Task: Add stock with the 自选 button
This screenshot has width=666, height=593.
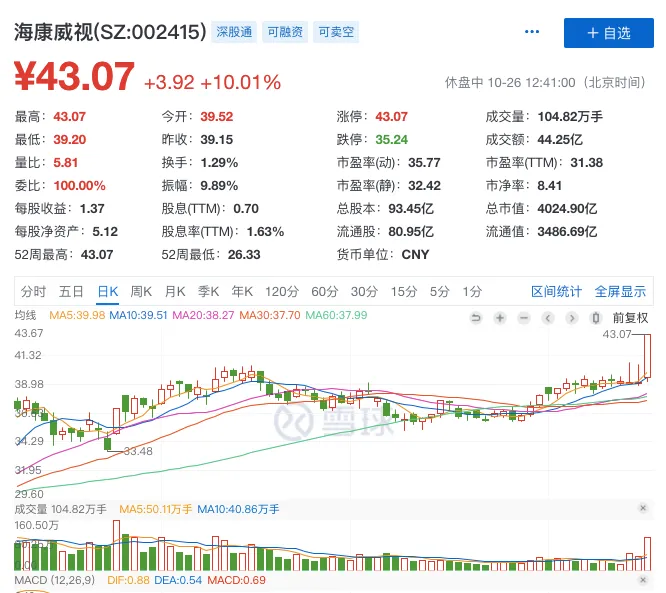Action: (609, 33)
